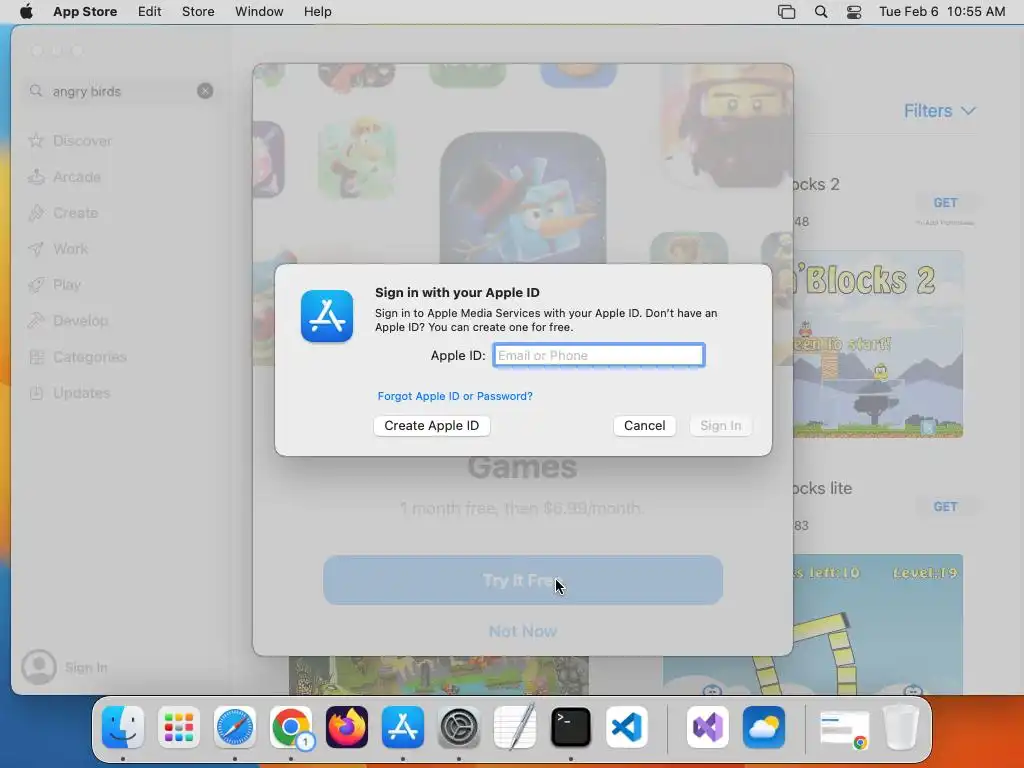
Task: Click the account avatar icon in sidebar
Action: point(39,667)
